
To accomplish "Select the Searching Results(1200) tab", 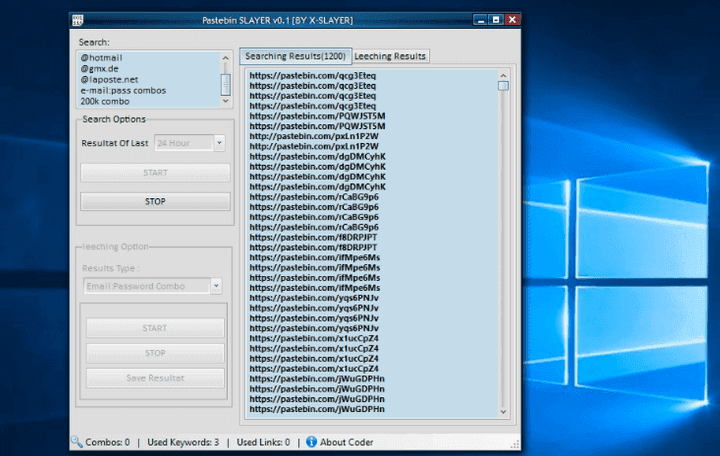I will tap(295, 56).
